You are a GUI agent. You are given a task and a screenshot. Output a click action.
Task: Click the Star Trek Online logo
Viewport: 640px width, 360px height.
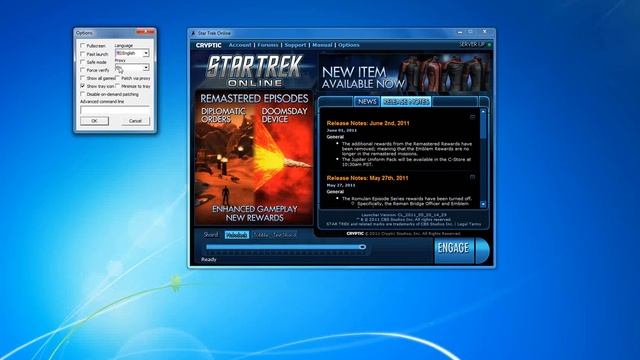click(x=255, y=70)
